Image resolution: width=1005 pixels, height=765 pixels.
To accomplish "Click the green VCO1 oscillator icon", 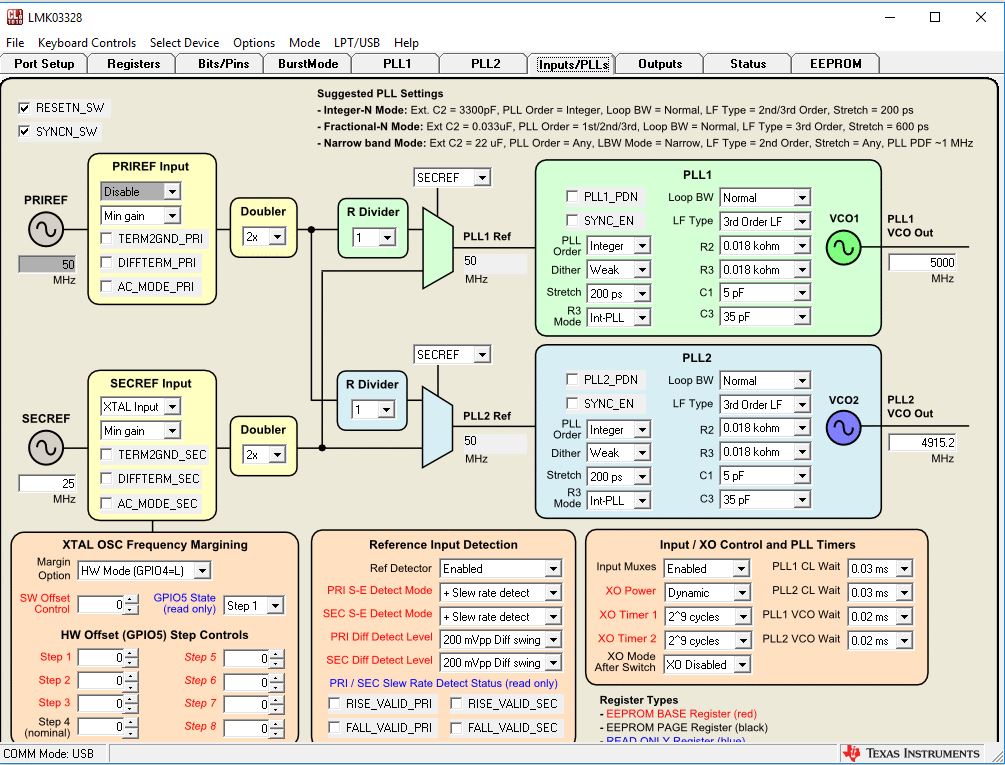I will (843, 248).
